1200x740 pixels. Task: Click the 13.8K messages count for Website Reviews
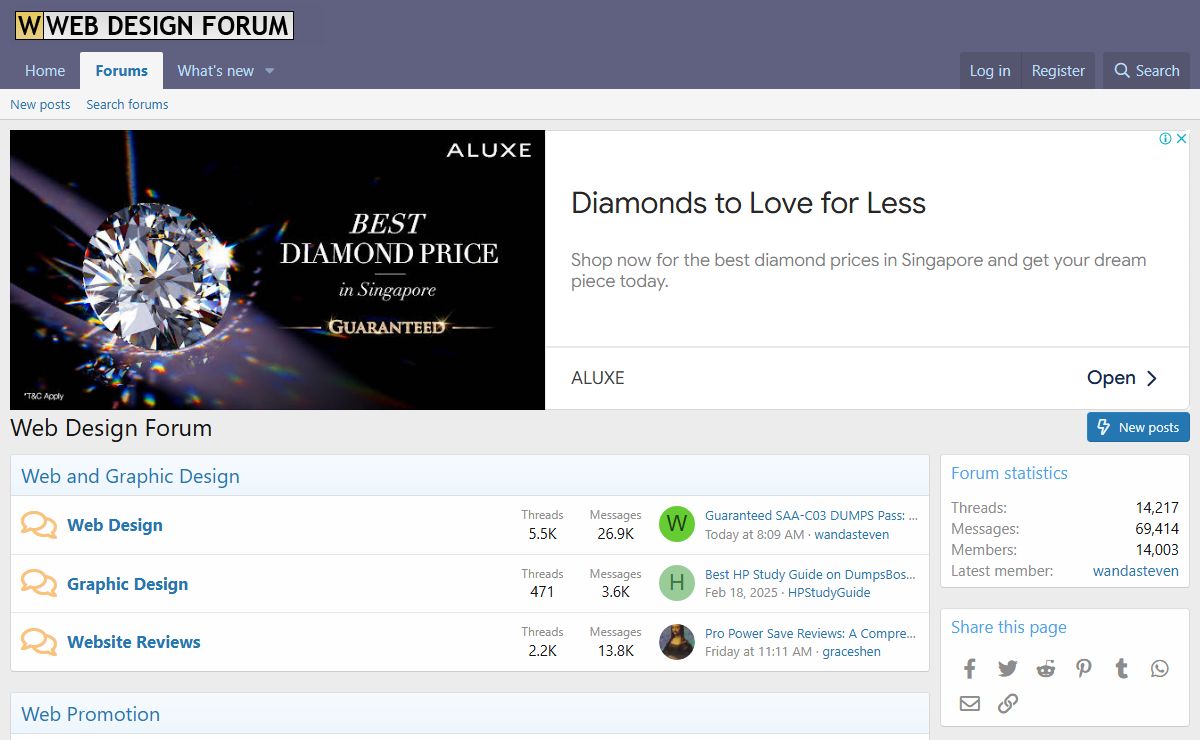point(615,651)
